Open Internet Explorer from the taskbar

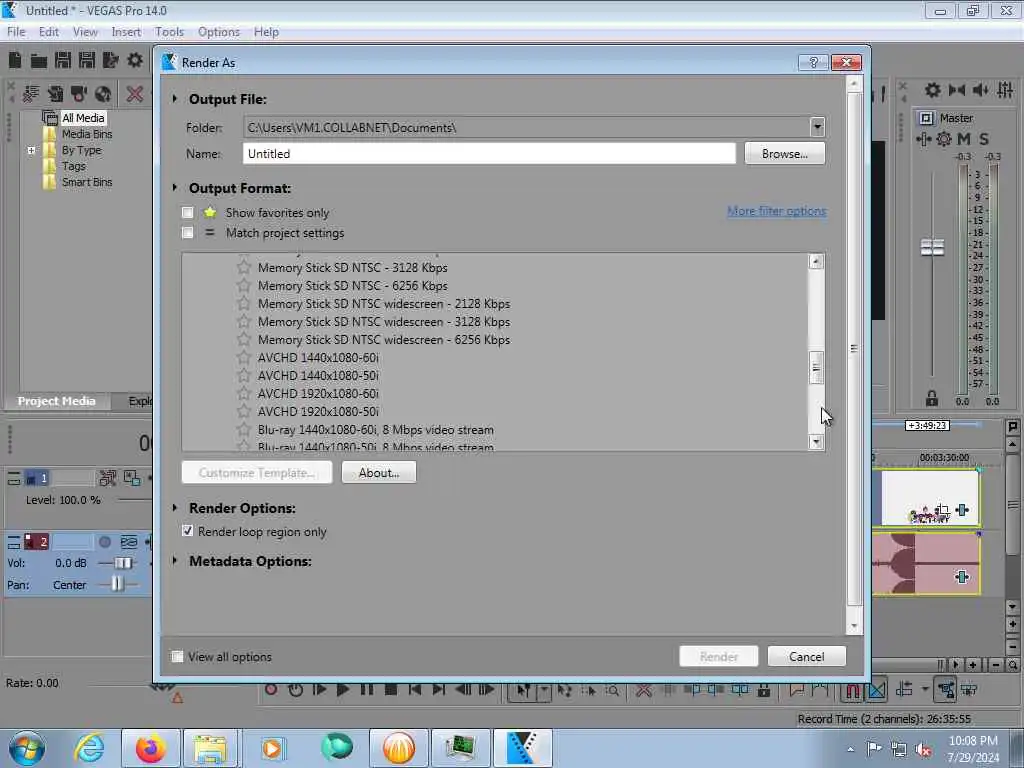pyautogui.click(x=89, y=748)
